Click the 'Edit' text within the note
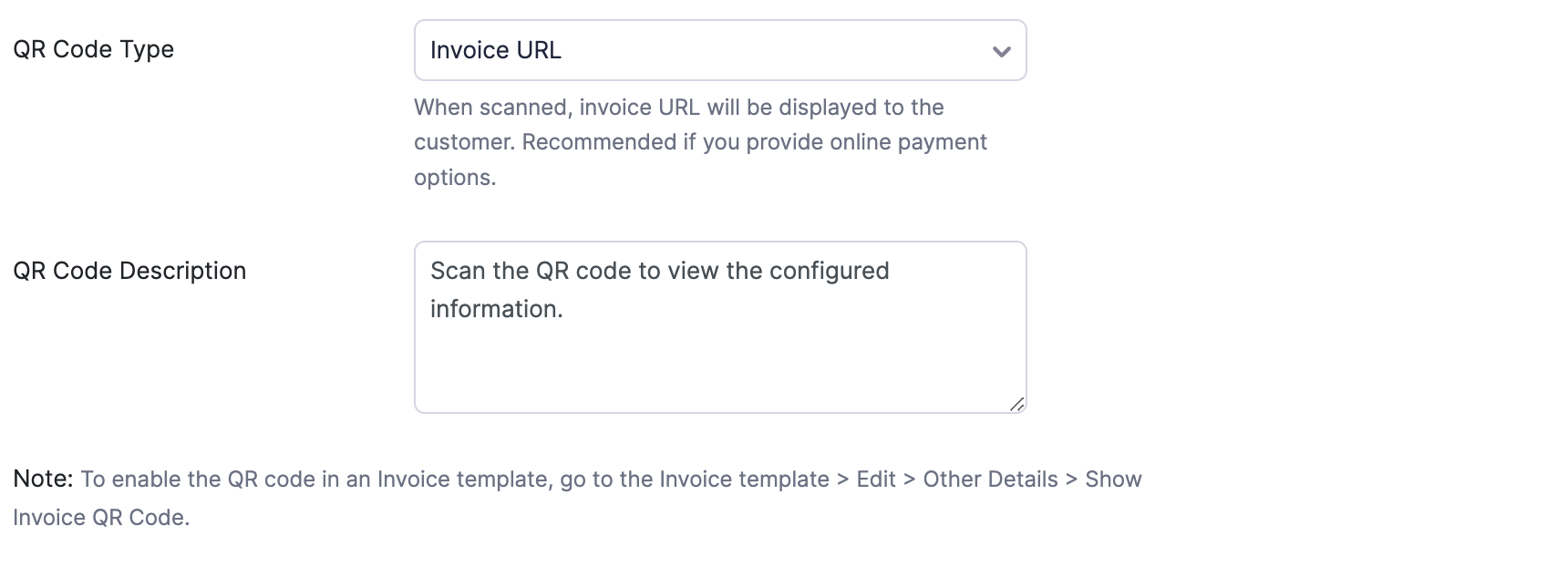The height and width of the screenshot is (567, 1568). point(875,479)
